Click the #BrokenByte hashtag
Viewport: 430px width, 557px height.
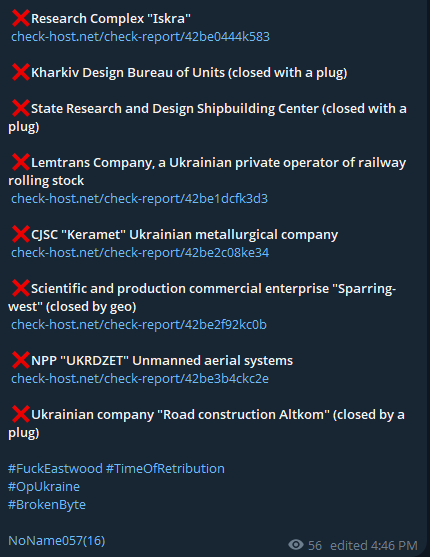(x=47, y=505)
